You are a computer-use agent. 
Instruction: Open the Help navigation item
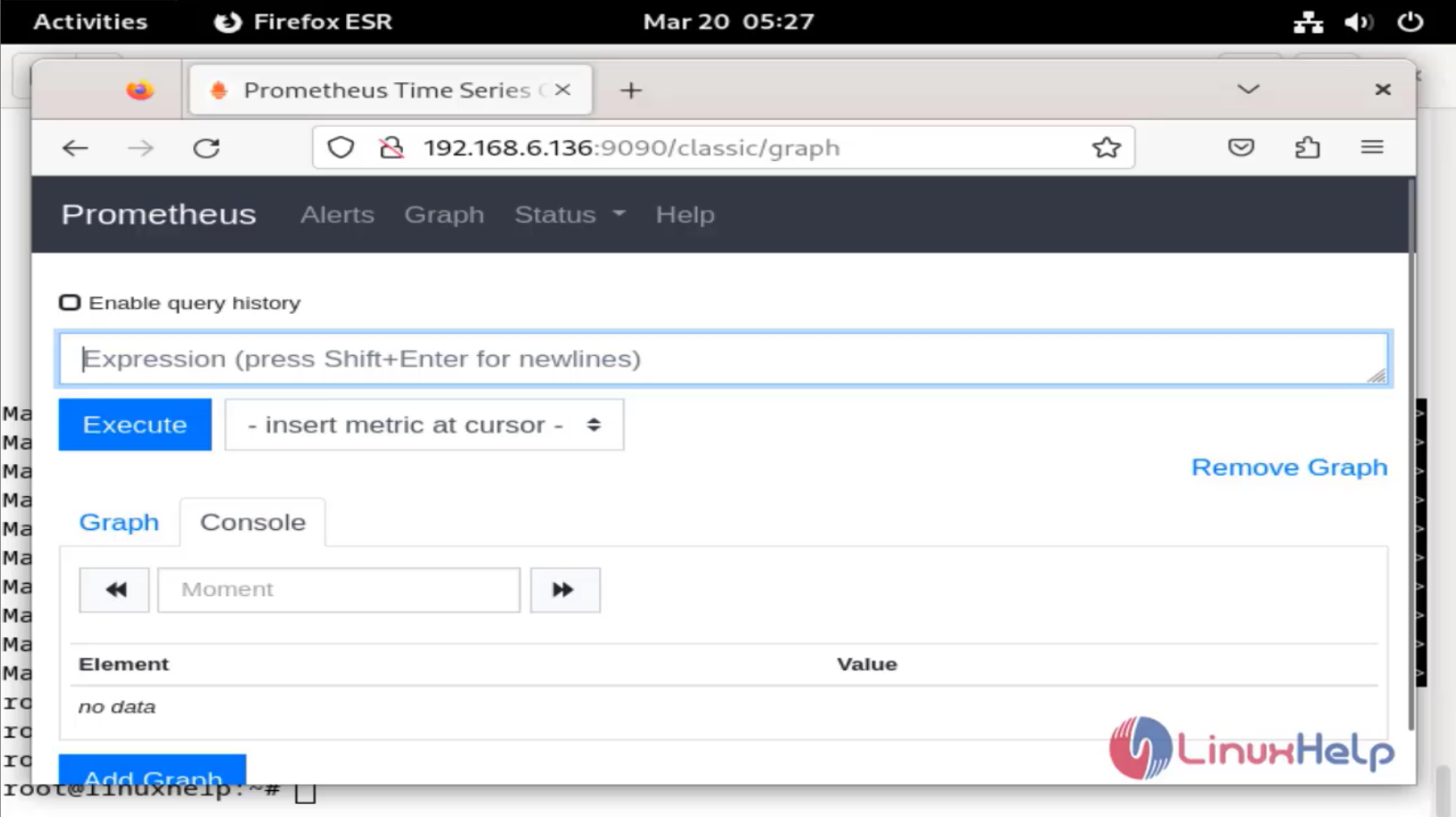685,215
